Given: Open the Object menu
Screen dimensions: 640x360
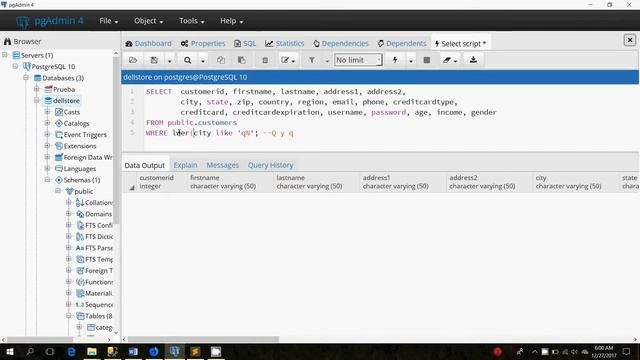Looking at the screenshot, I should point(148,21).
